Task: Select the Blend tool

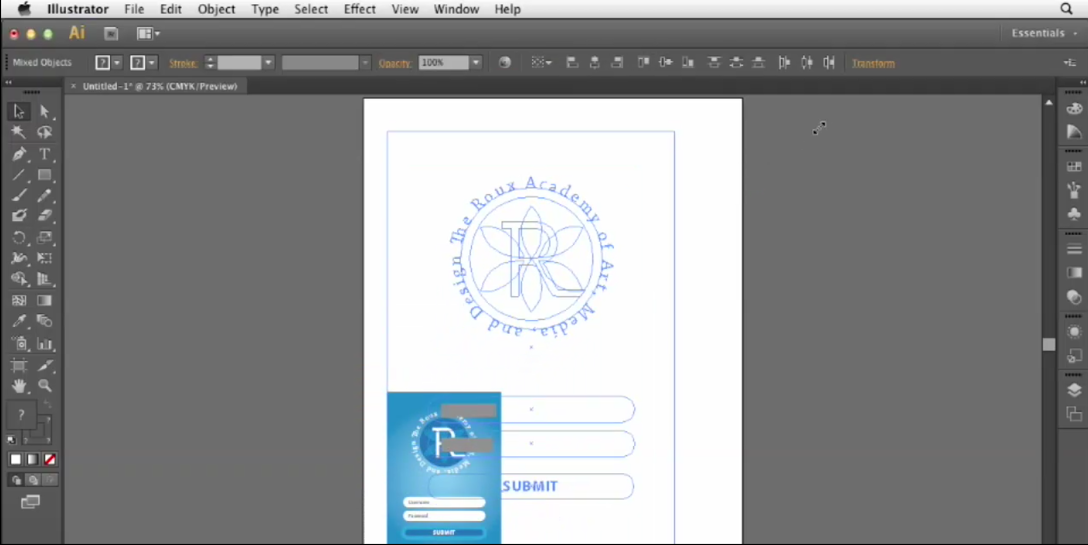Action: tap(44, 321)
